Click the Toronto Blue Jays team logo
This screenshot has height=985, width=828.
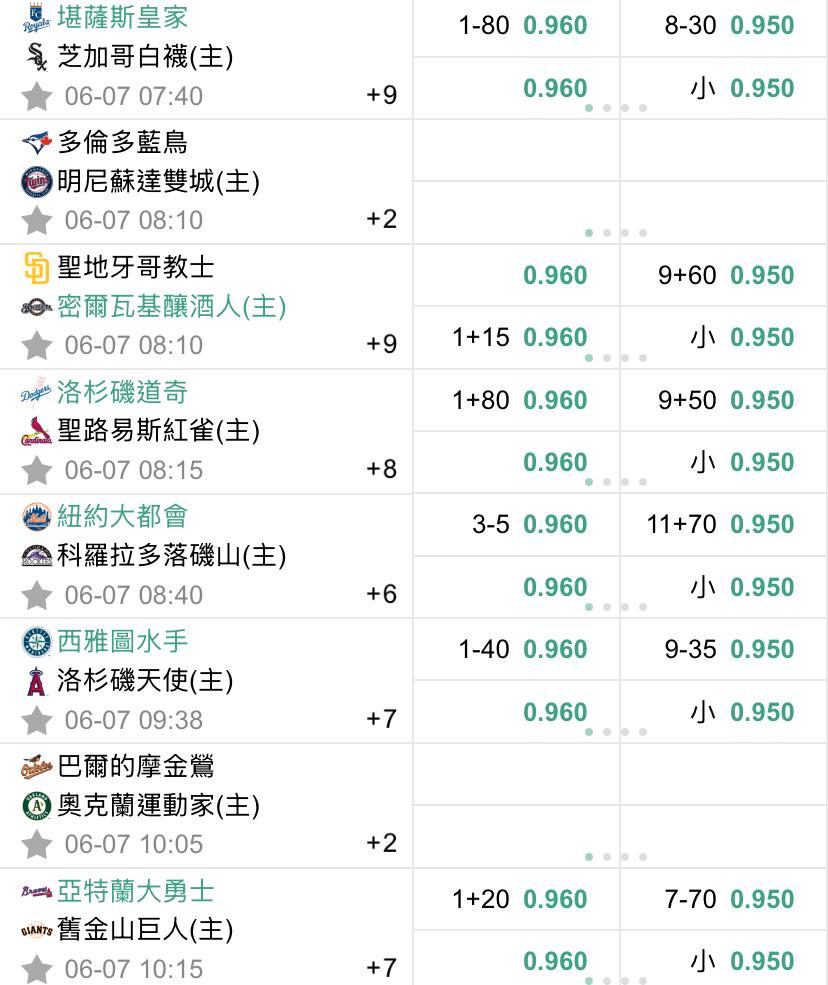(36, 143)
